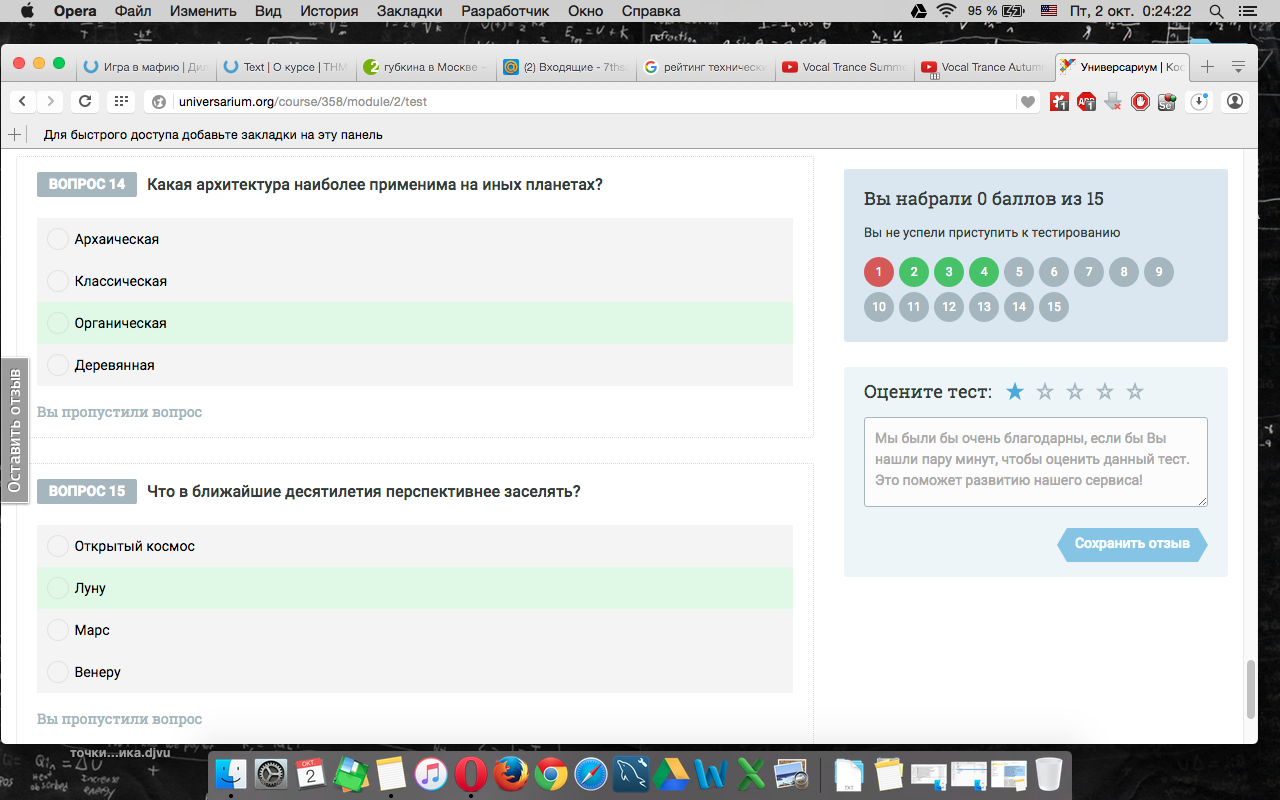Open the Закладки menu
The image size is (1280, 800).
[409, 11]
